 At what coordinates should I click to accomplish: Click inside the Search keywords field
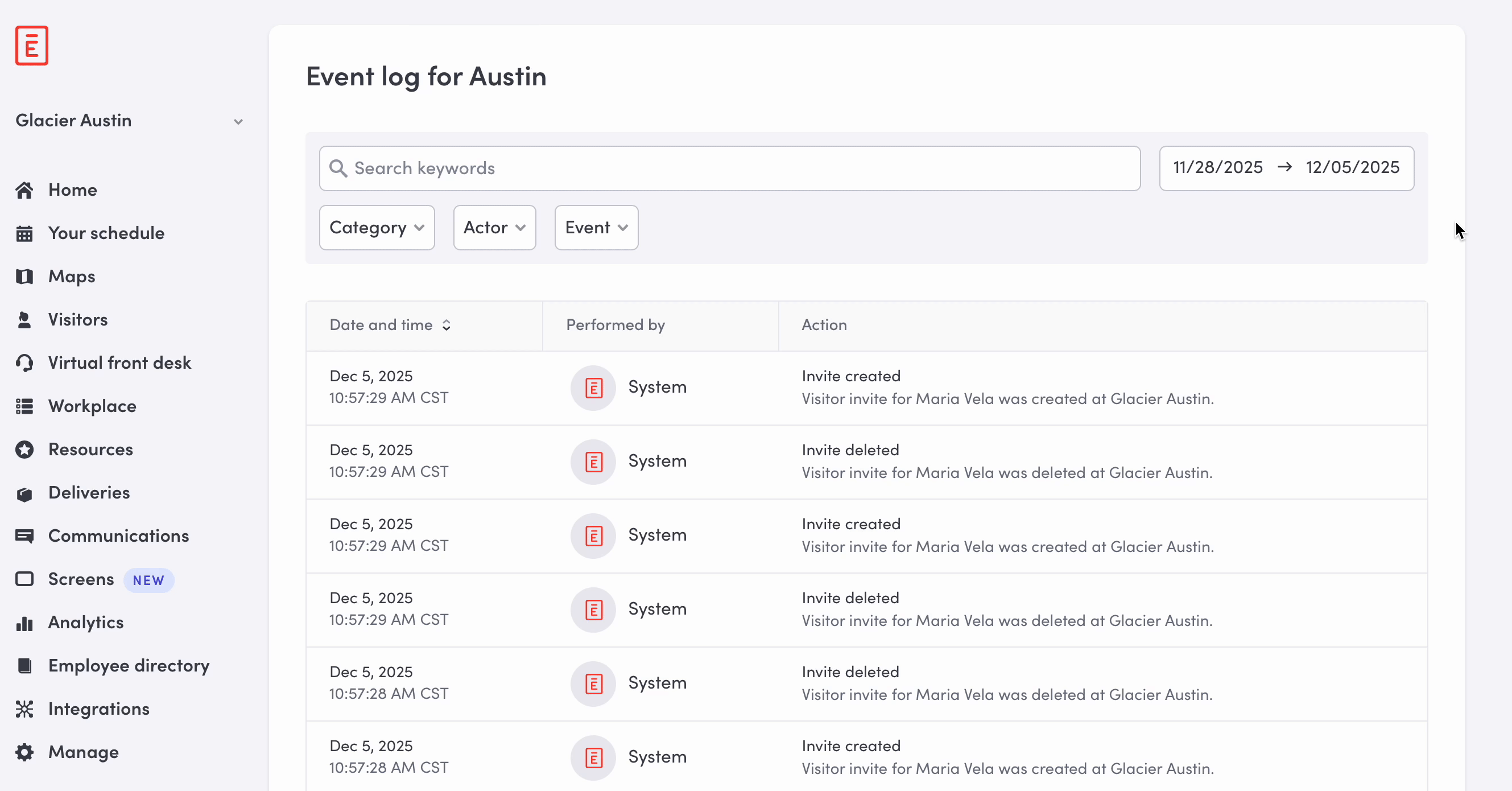click(646, 168)
